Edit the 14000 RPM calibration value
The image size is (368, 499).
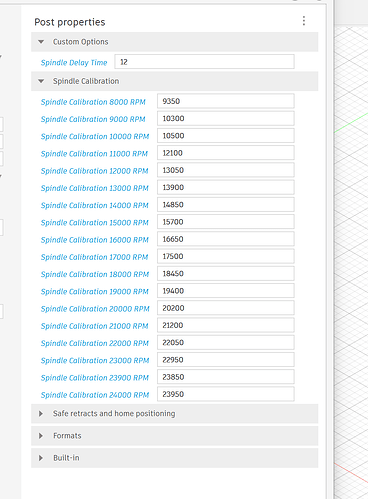pyautogui.click(x=226, y=205)
